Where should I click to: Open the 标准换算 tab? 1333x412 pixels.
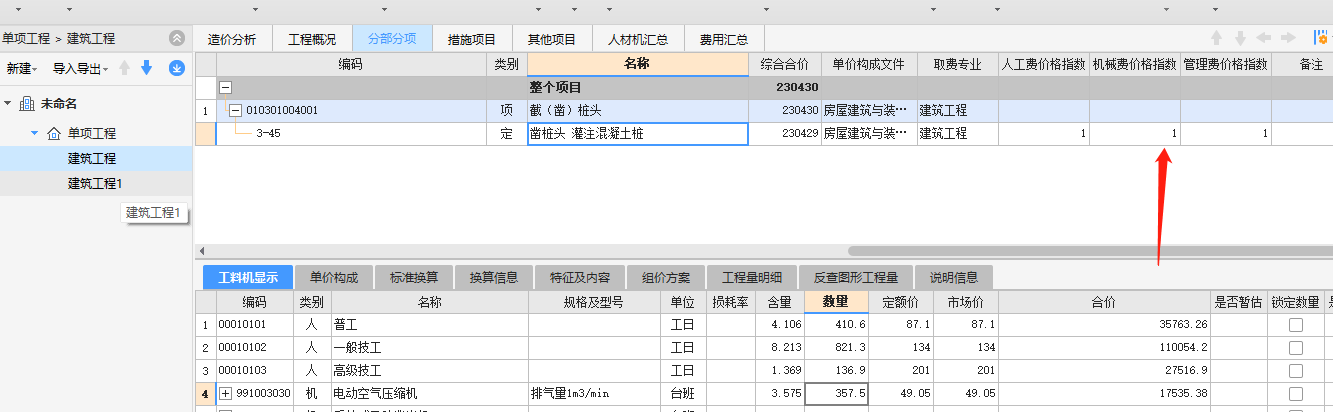coord(414,277)
